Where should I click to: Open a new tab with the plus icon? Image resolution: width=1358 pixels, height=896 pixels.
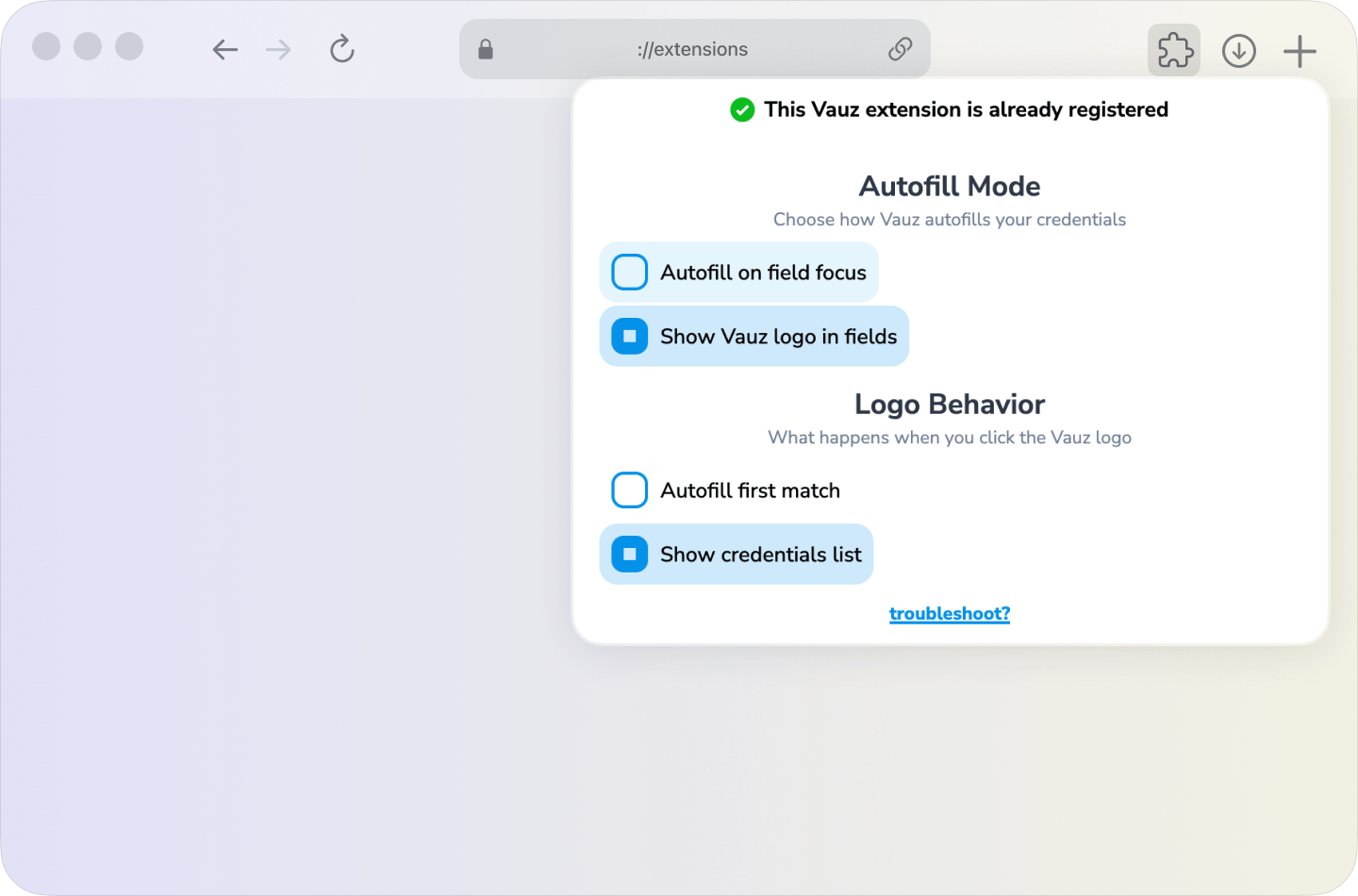[x=1299, y=50]
